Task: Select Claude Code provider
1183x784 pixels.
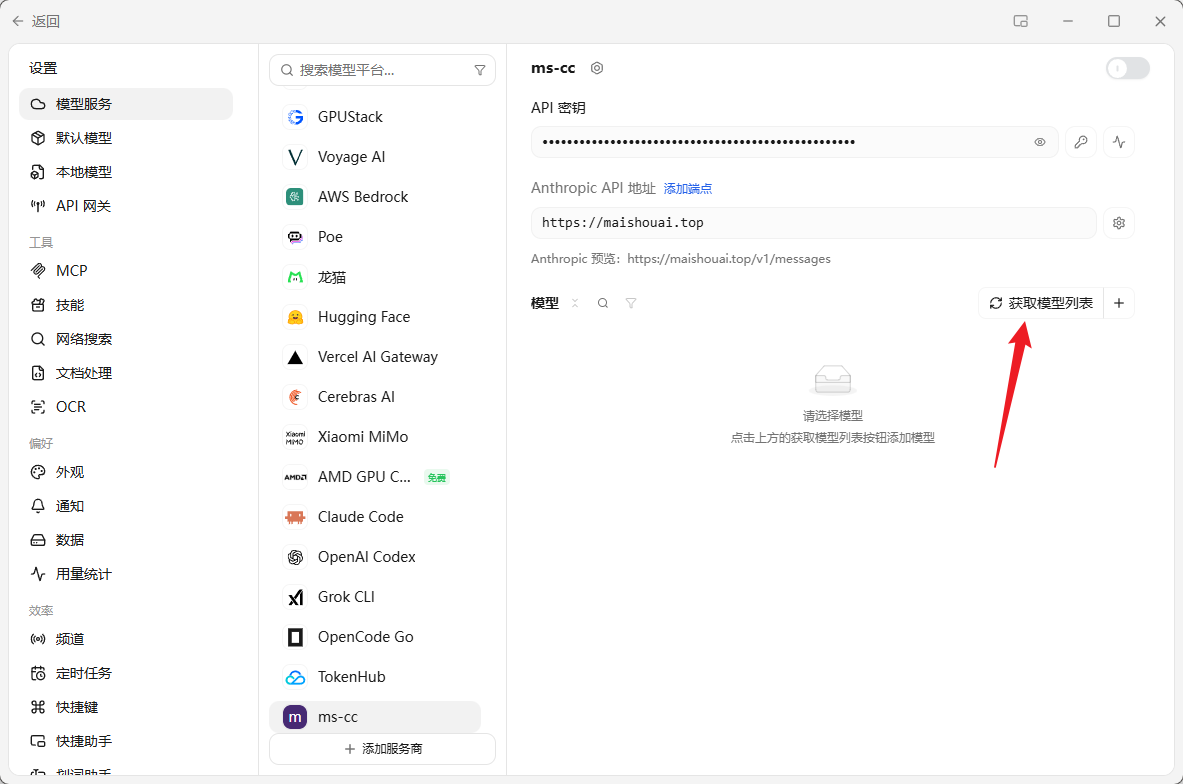Action: pyautogui.click(x=375, y=517)
